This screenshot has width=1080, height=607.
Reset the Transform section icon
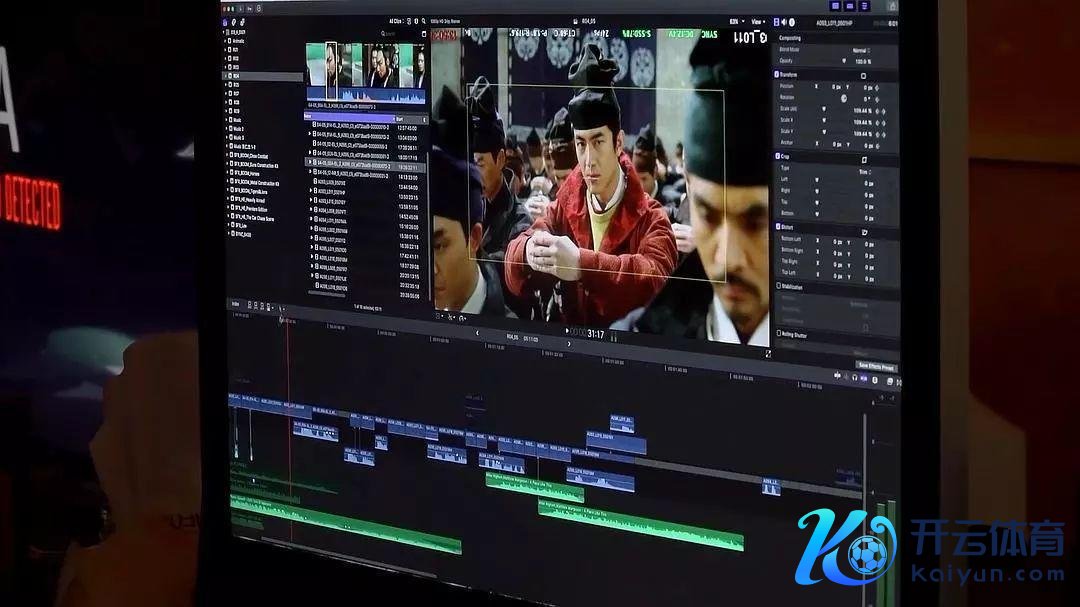865,74
